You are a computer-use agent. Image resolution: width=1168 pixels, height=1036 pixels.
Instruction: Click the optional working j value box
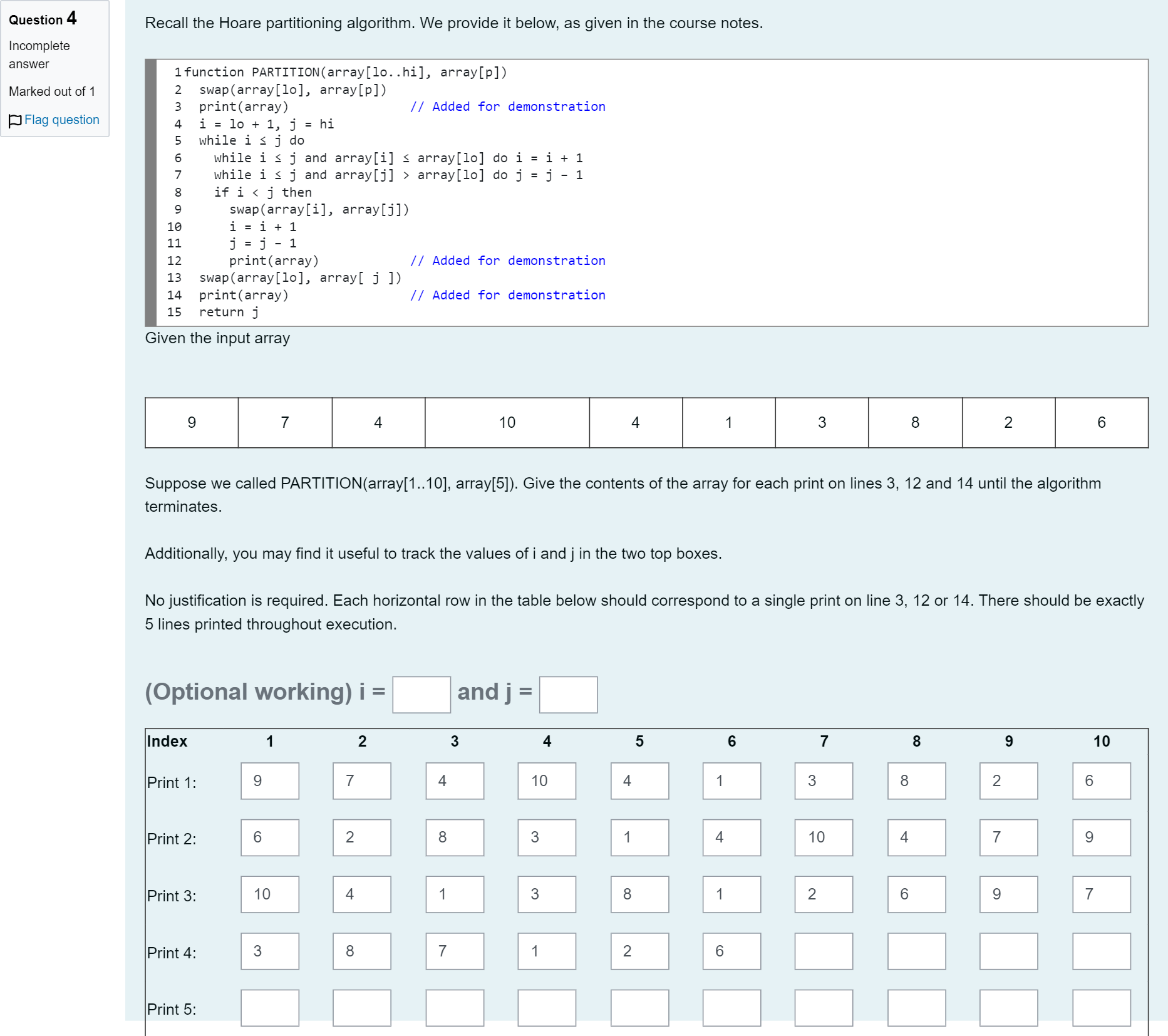(568, 695)
